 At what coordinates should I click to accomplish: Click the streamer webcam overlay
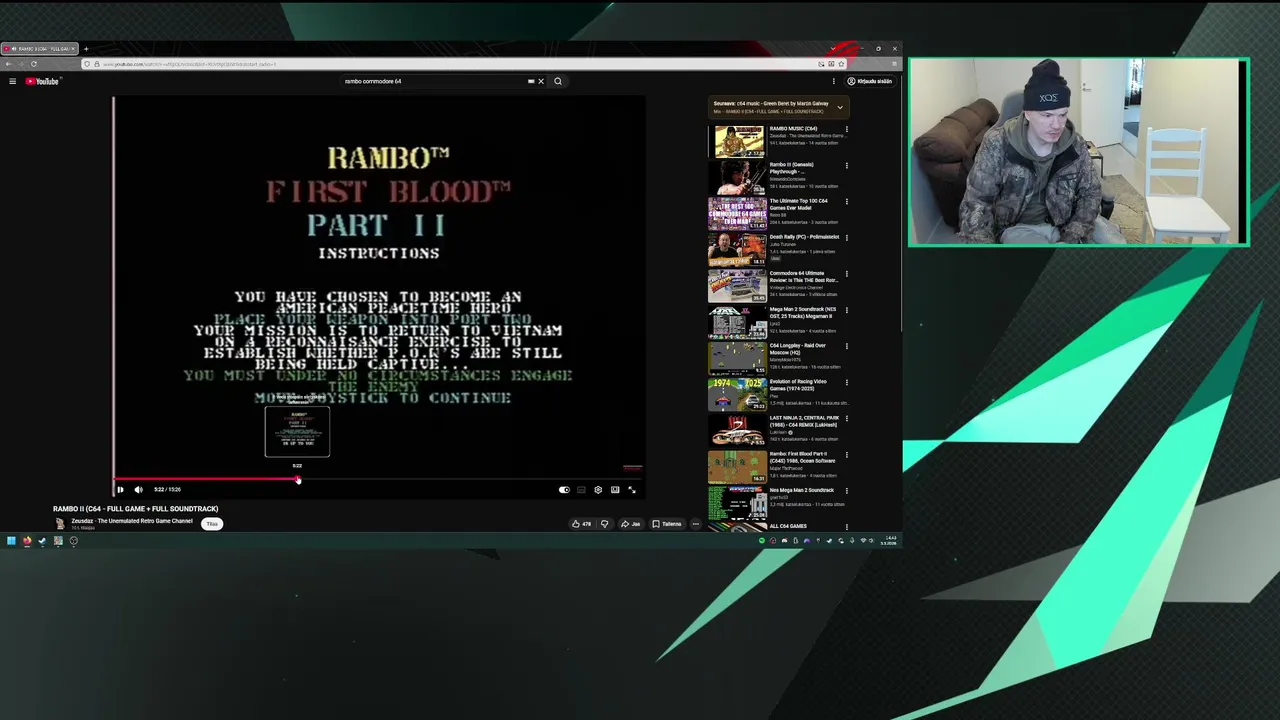click(x=1079, y=152)
